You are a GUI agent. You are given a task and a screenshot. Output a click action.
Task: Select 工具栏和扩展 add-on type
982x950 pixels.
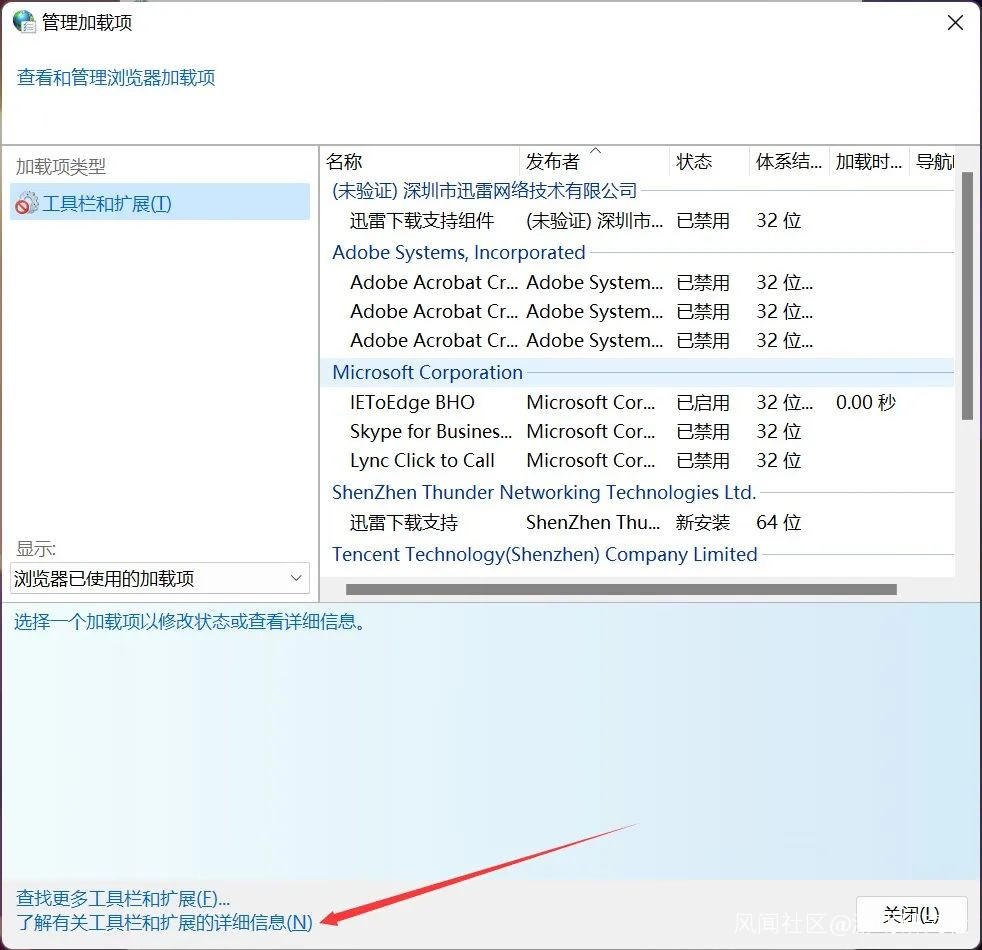click(x=160, y=204)
